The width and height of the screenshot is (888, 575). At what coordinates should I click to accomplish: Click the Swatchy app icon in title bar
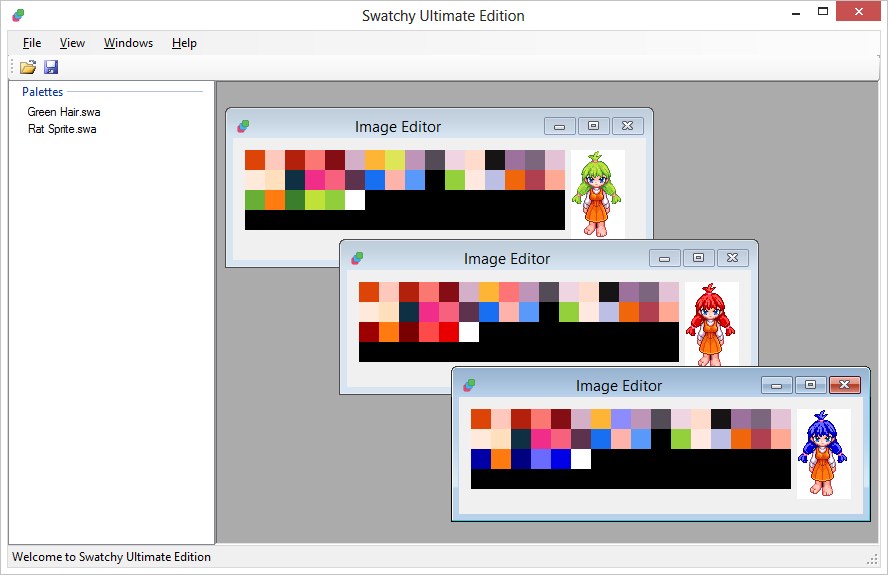pyautogui.click(x=18, y=15)
